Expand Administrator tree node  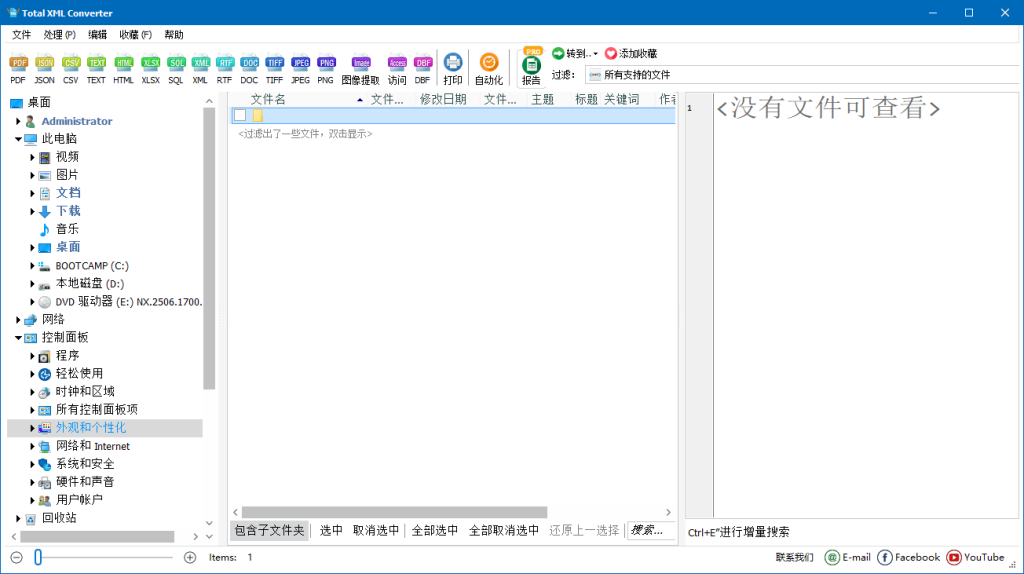tap(18, 121)
